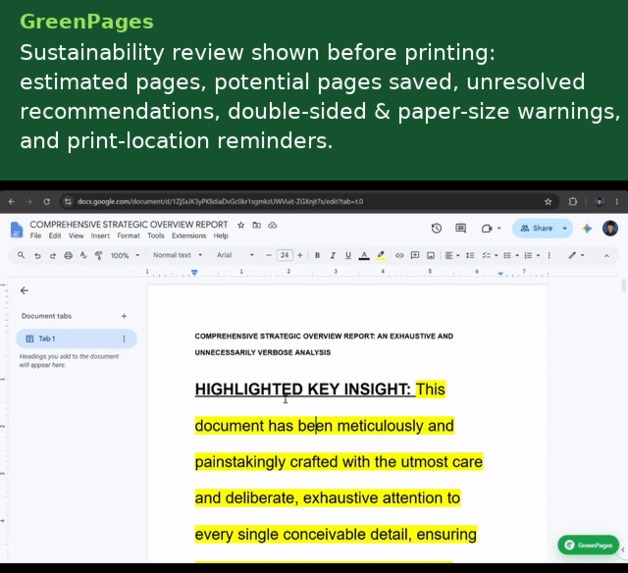Open Gemini sparkle icon
Image resolution: width=628 pixels, height=573 pixels.
point(587,228)
